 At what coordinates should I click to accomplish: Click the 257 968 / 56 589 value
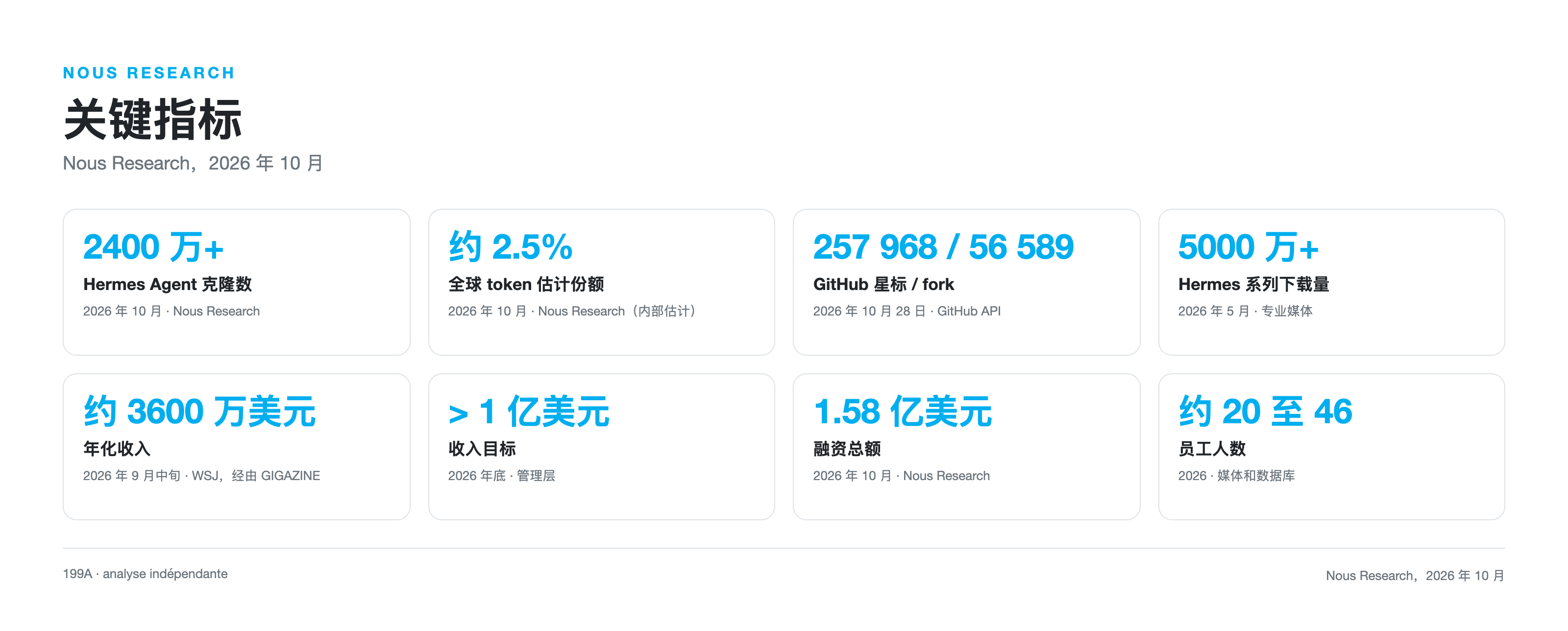point(943,247)
